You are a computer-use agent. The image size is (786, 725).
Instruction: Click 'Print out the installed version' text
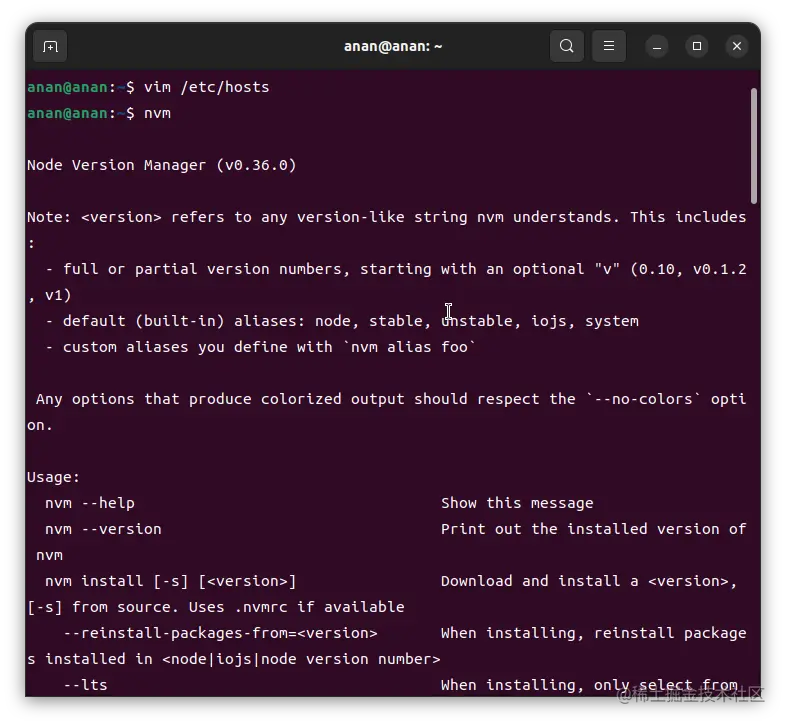(594, 529)
